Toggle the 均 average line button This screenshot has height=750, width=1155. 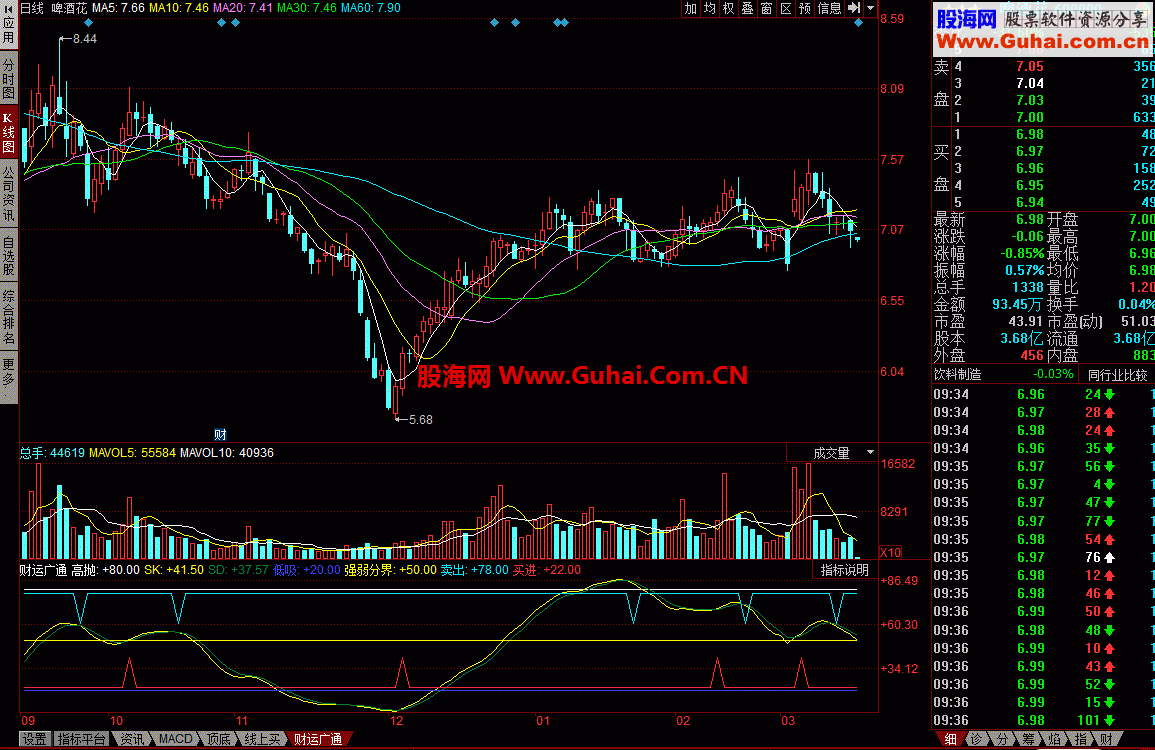[x=709, y=8]
